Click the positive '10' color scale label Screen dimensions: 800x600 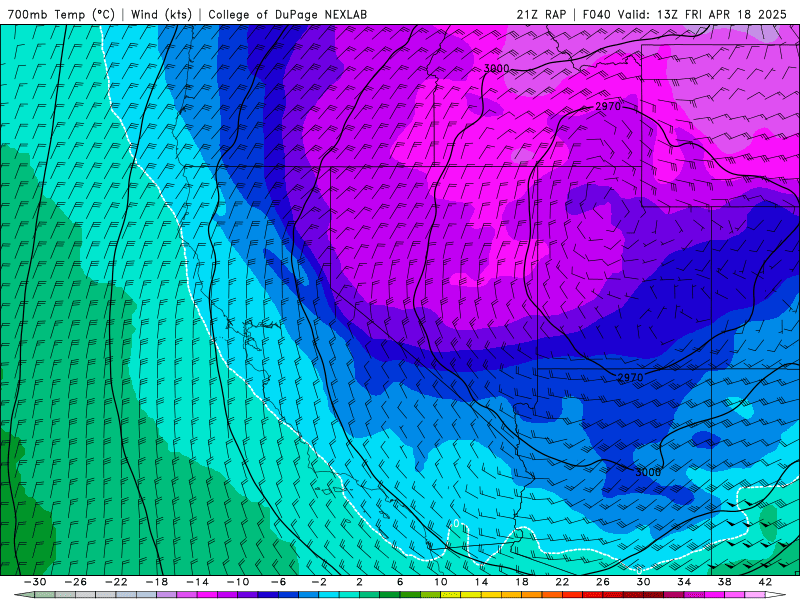point(441,582)
